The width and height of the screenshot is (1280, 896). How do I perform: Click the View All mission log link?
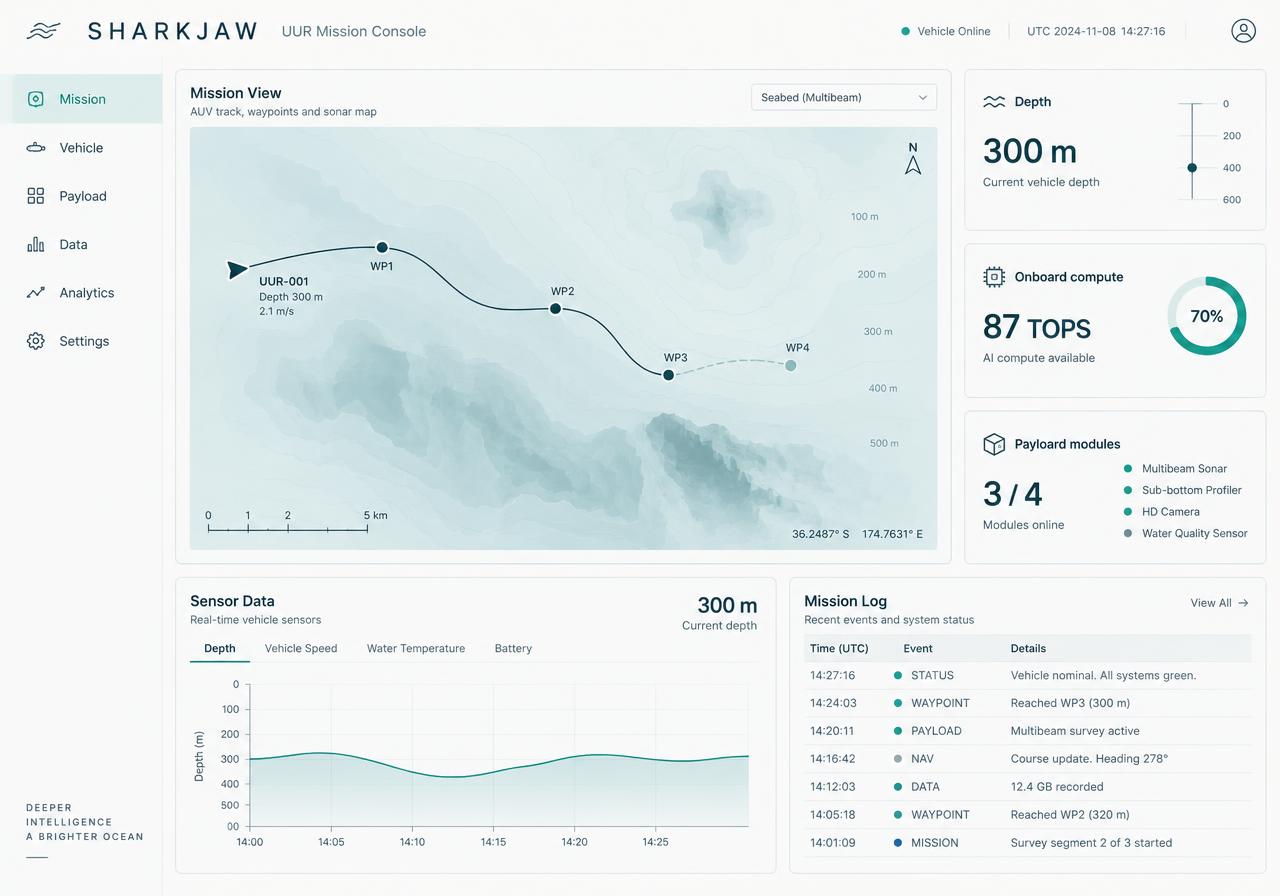point(1219,603)
